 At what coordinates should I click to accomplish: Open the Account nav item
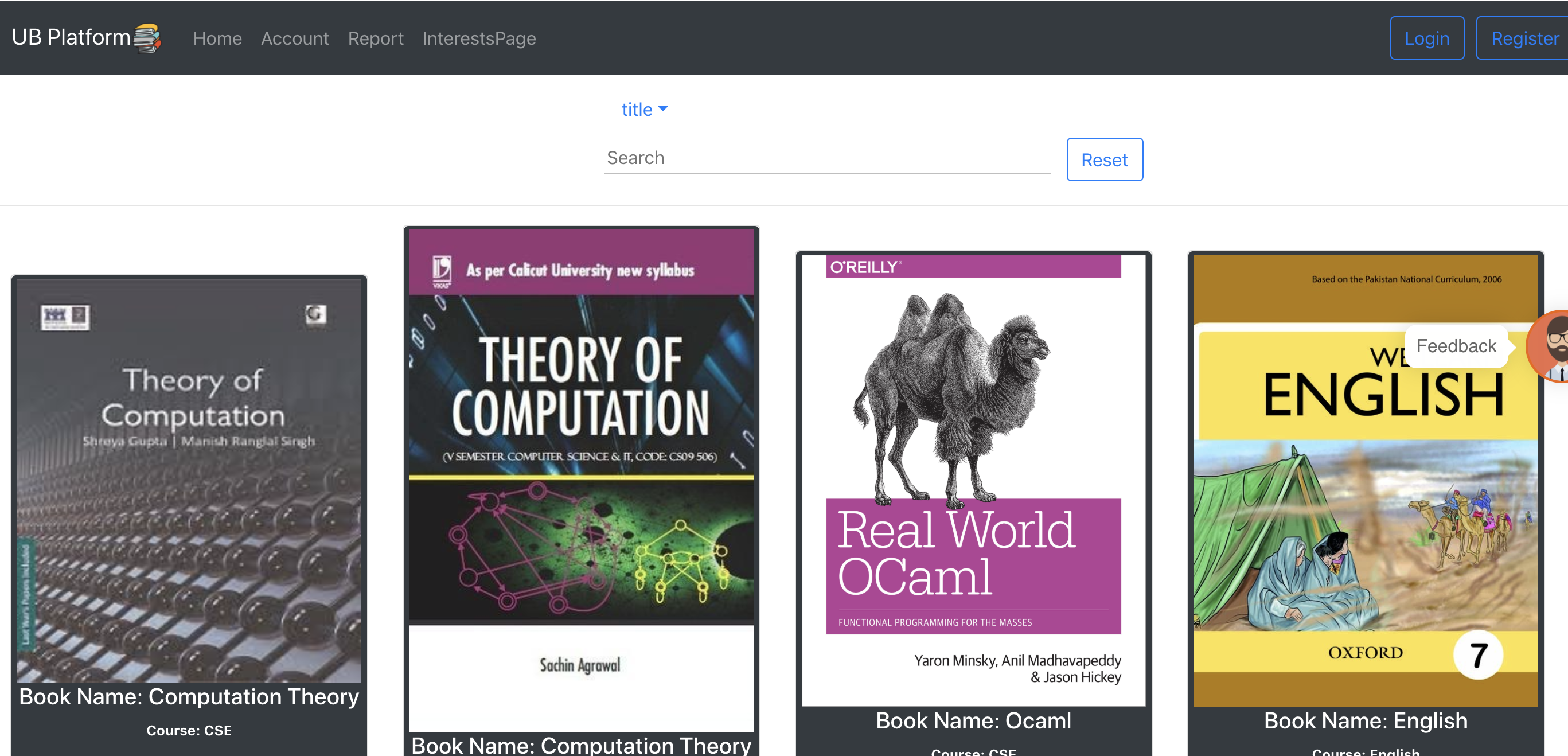295,38
